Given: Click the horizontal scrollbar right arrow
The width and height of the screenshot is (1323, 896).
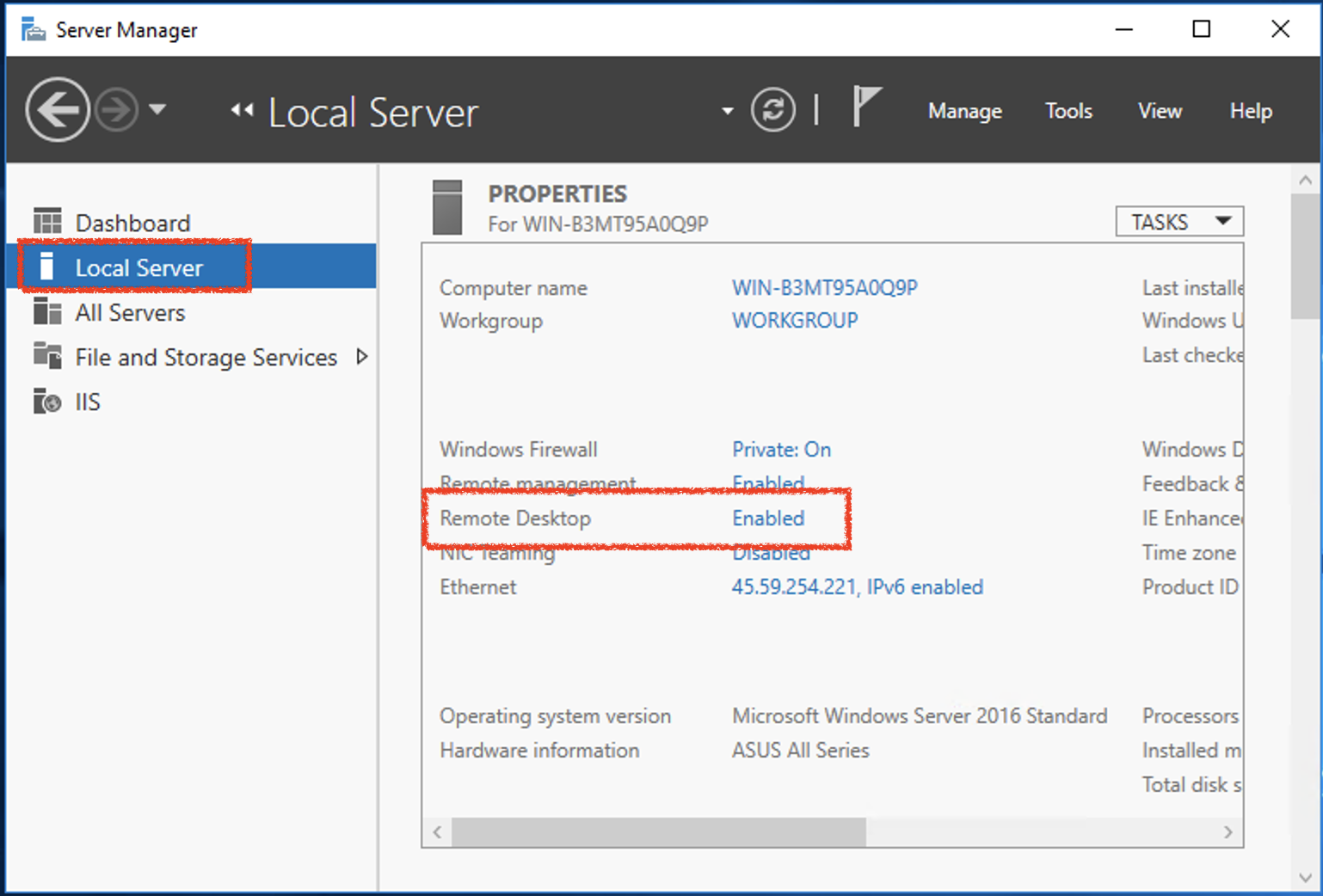Looking at the screenshot, I should 1228,832.
